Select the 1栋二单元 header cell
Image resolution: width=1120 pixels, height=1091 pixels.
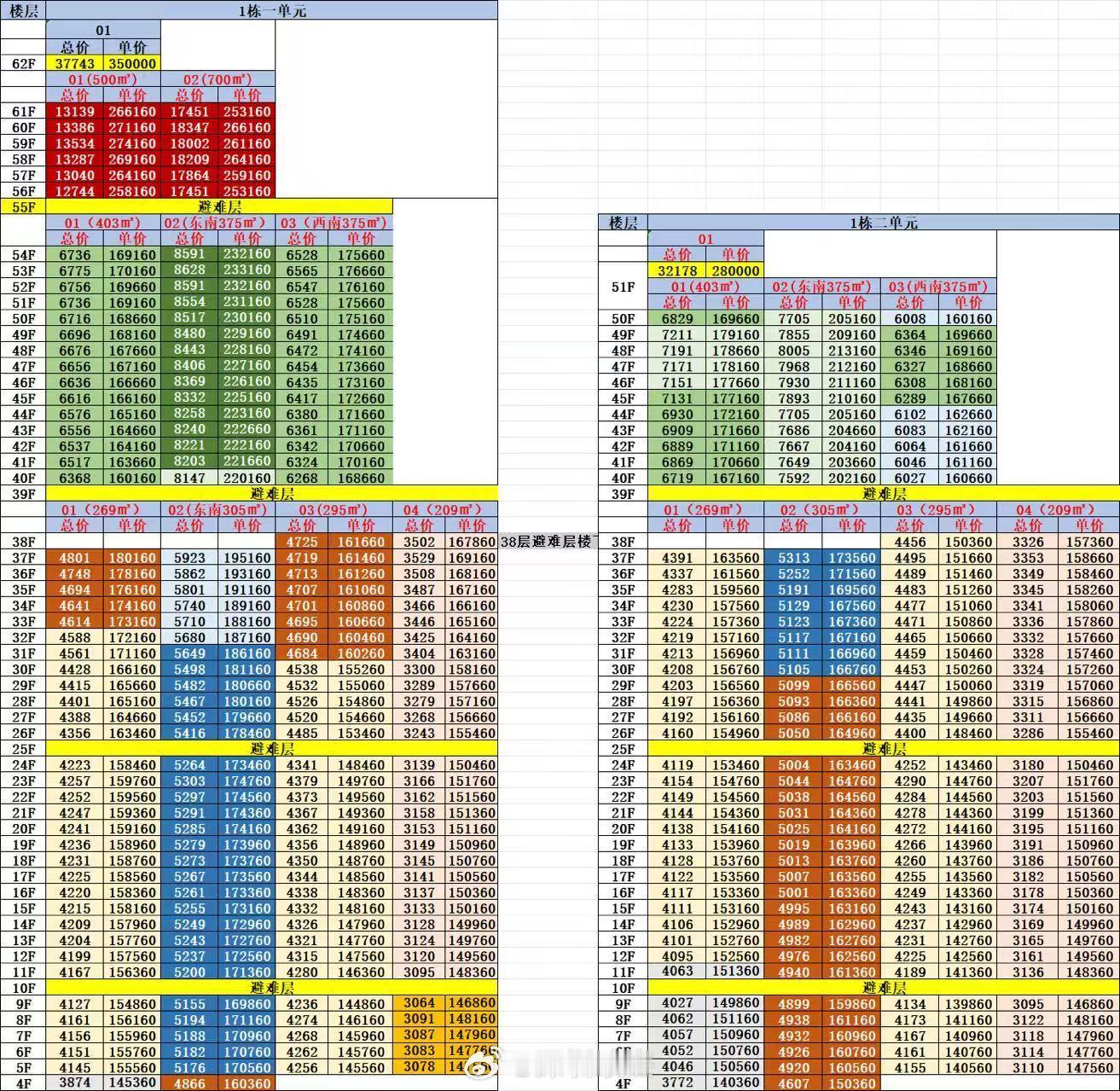point(884,223)
